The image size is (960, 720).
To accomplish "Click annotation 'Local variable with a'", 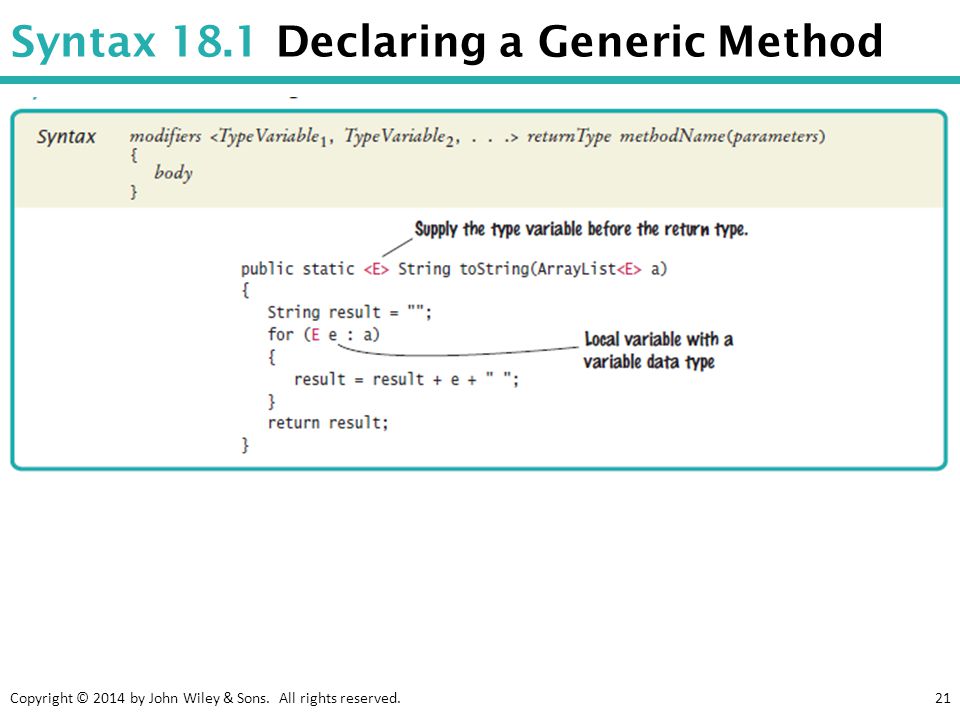I will coord(659,339).
